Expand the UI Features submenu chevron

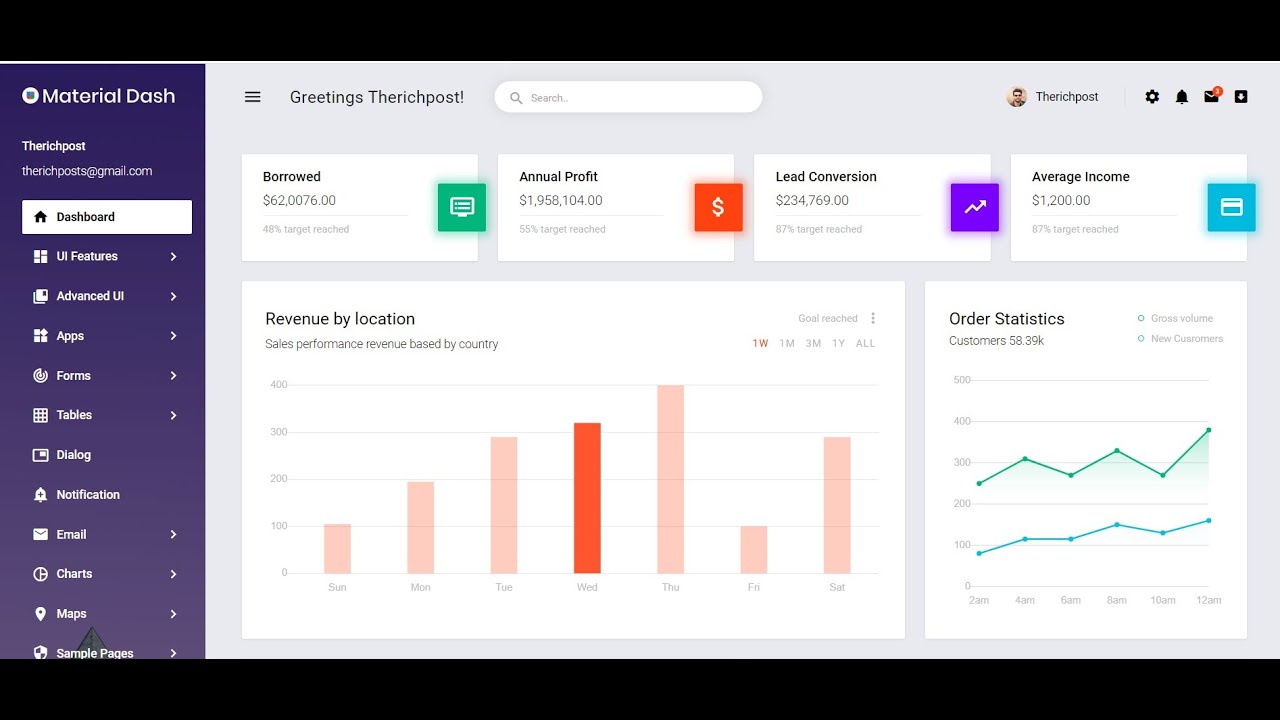(173, 257)
